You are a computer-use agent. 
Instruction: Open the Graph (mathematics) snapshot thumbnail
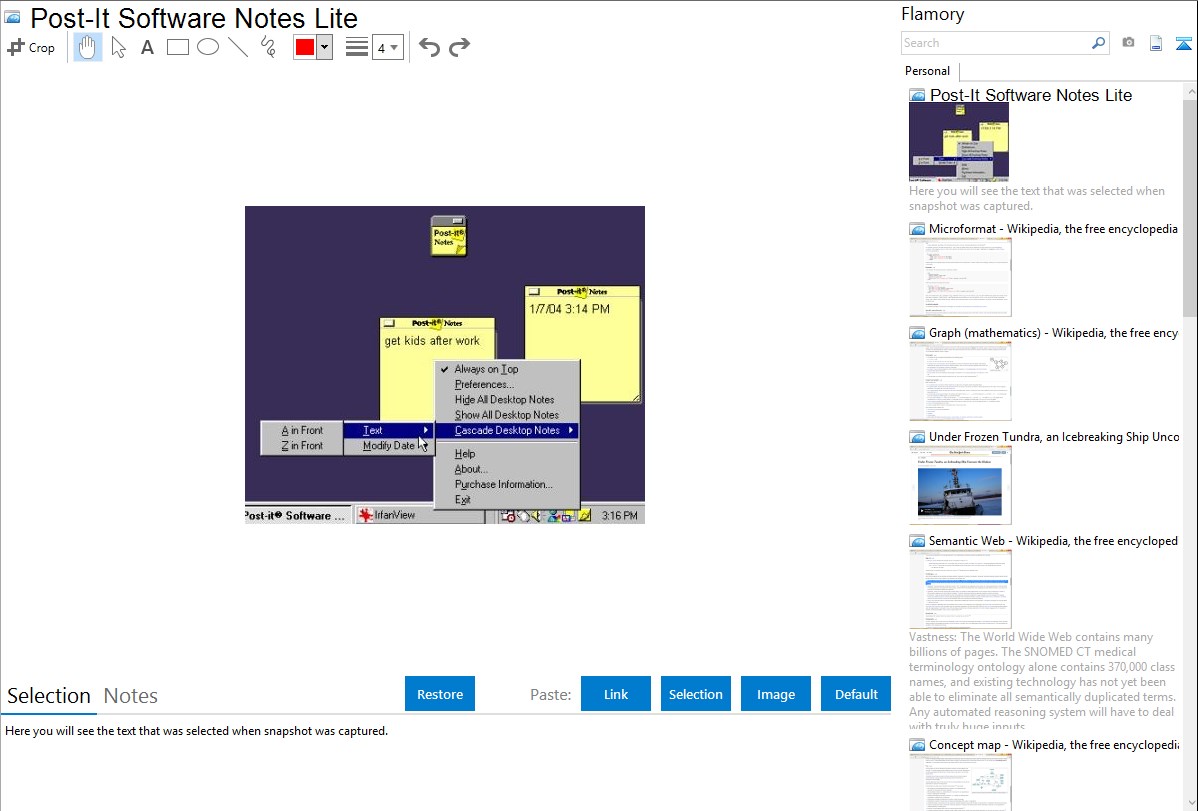click(x=960, y=381)
